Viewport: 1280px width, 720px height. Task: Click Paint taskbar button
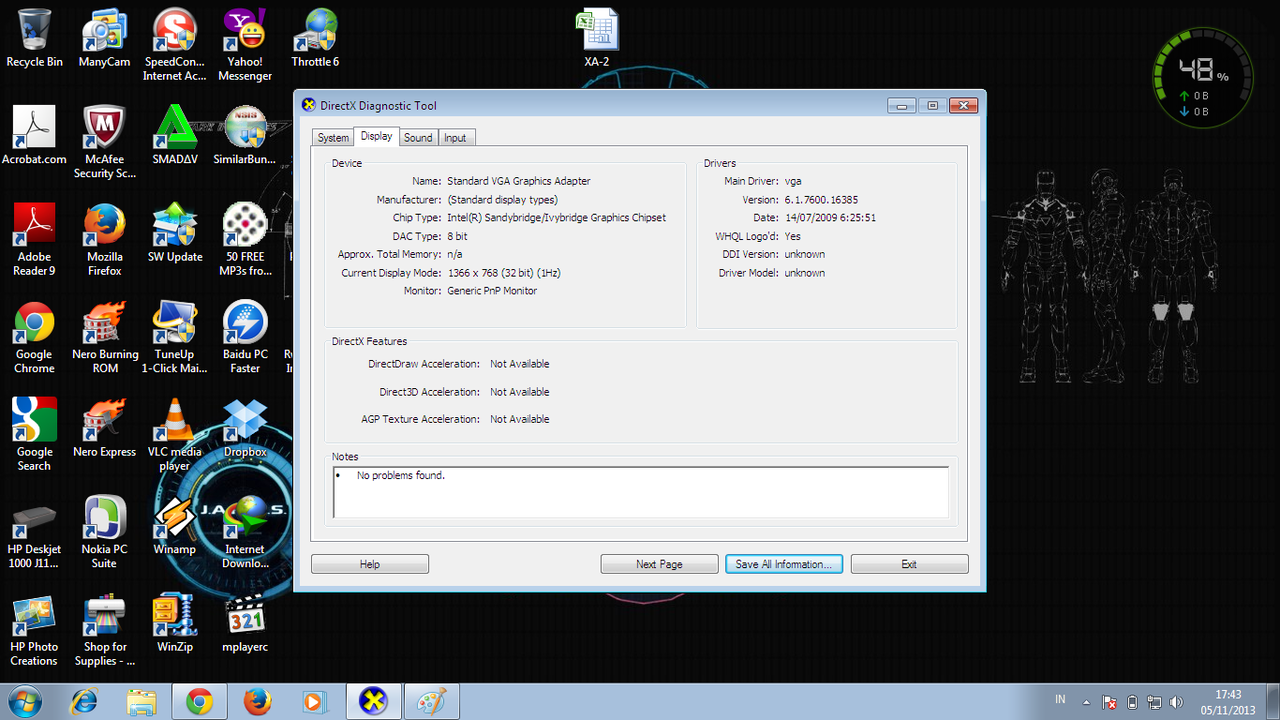click(x=432, y=702)
